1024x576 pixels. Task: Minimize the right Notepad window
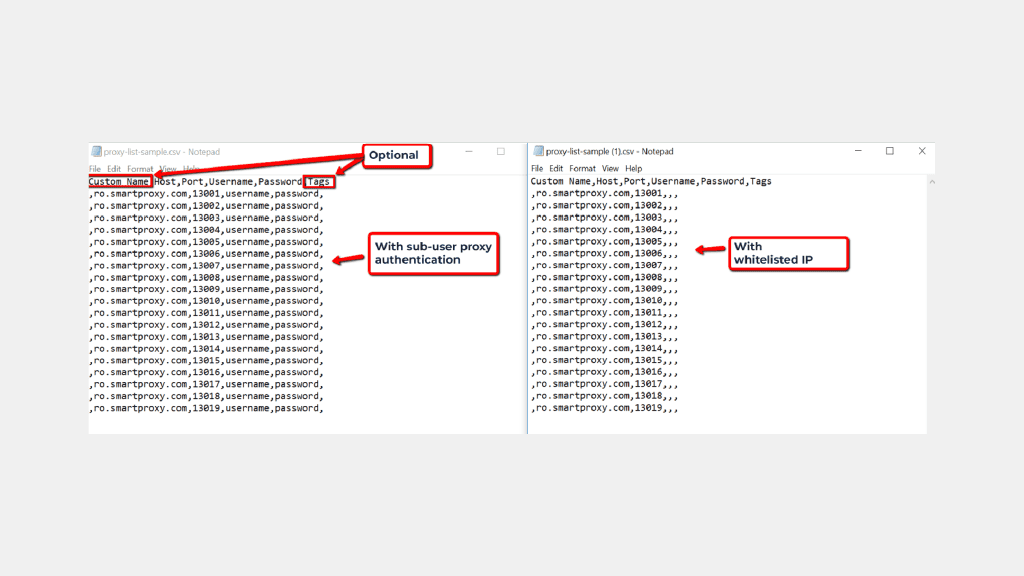tap(858, 151)
